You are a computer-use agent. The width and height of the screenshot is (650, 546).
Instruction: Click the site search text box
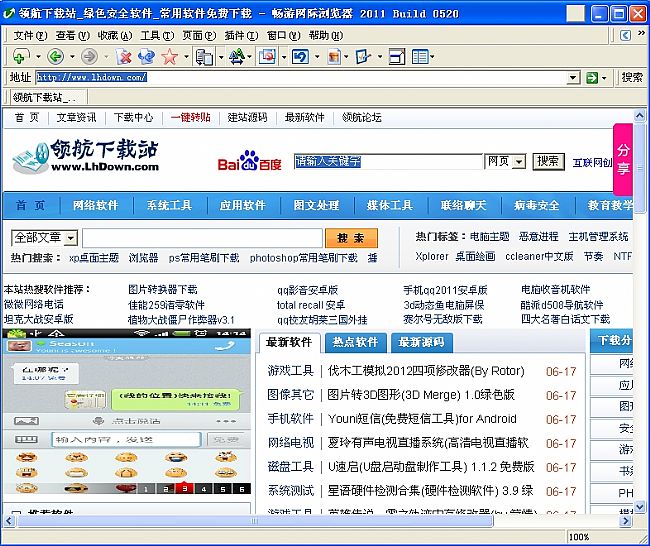(202, 238)
